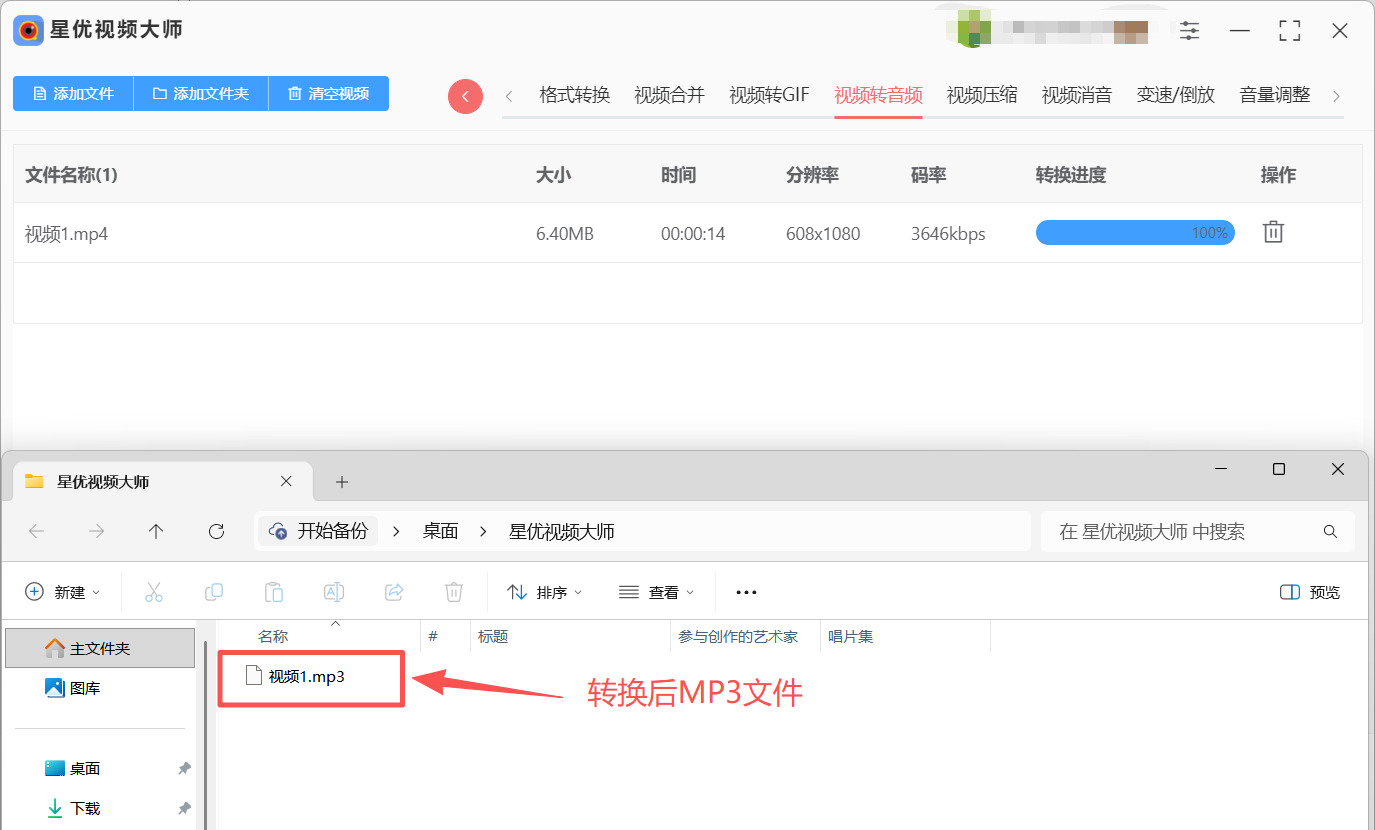This screenshot has width=1375, height=830.
Task: Click the Explorer share icon
Action: pyautogui.click(x=394, y=592)
